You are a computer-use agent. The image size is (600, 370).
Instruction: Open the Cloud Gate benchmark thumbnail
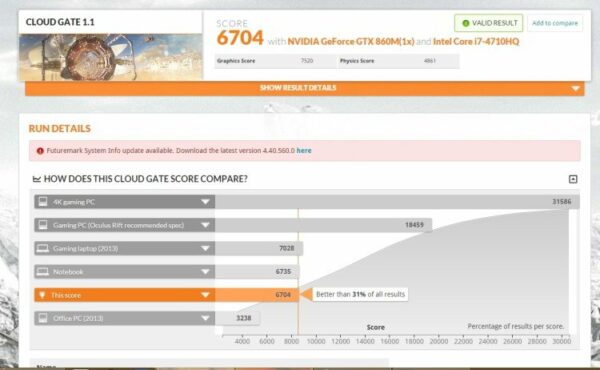click(x=111, y=57)
